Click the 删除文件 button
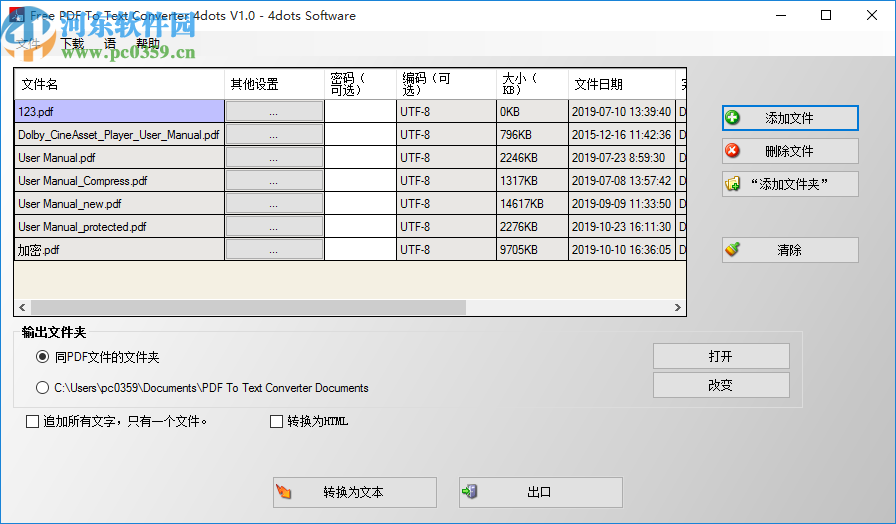896x524 pixels. [x=790, y=151]
